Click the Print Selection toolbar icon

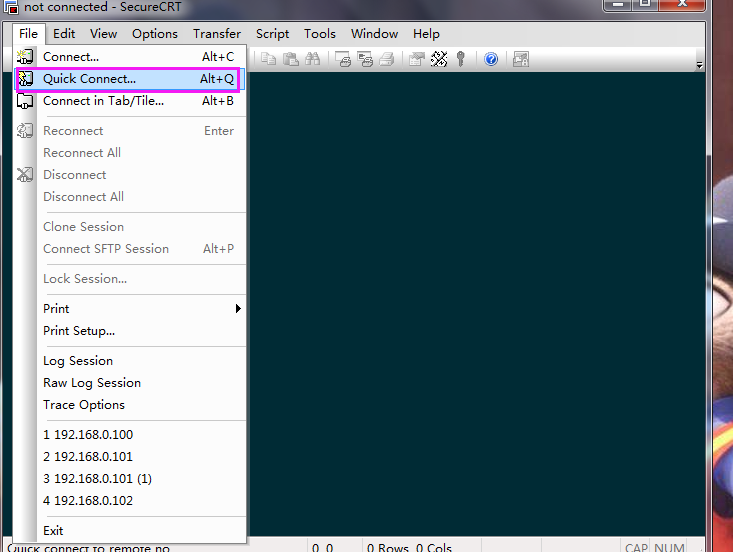coord(365,59)
